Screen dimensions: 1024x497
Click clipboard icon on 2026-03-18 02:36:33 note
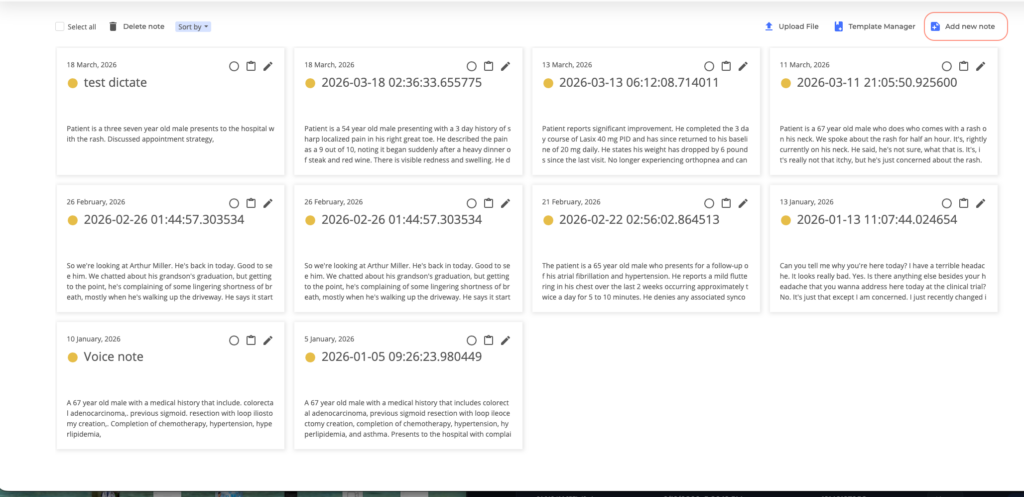(x=488, y=66)
